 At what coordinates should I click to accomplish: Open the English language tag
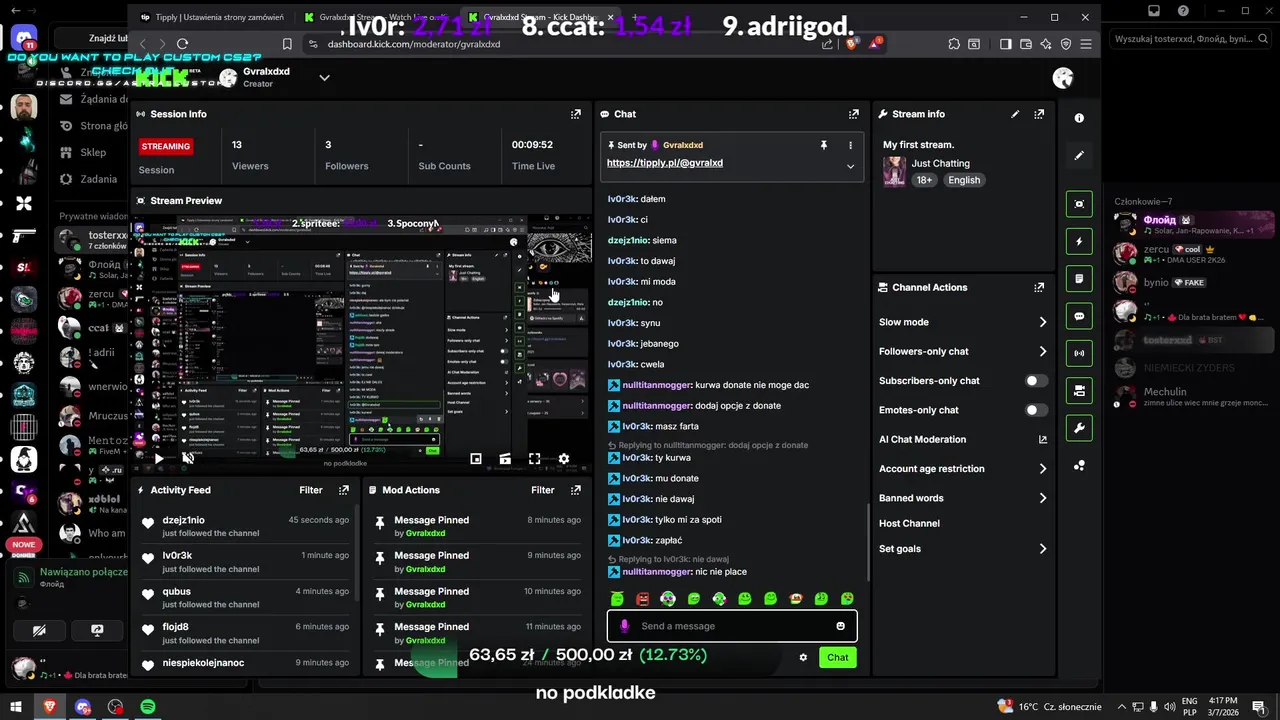(964, 180)
